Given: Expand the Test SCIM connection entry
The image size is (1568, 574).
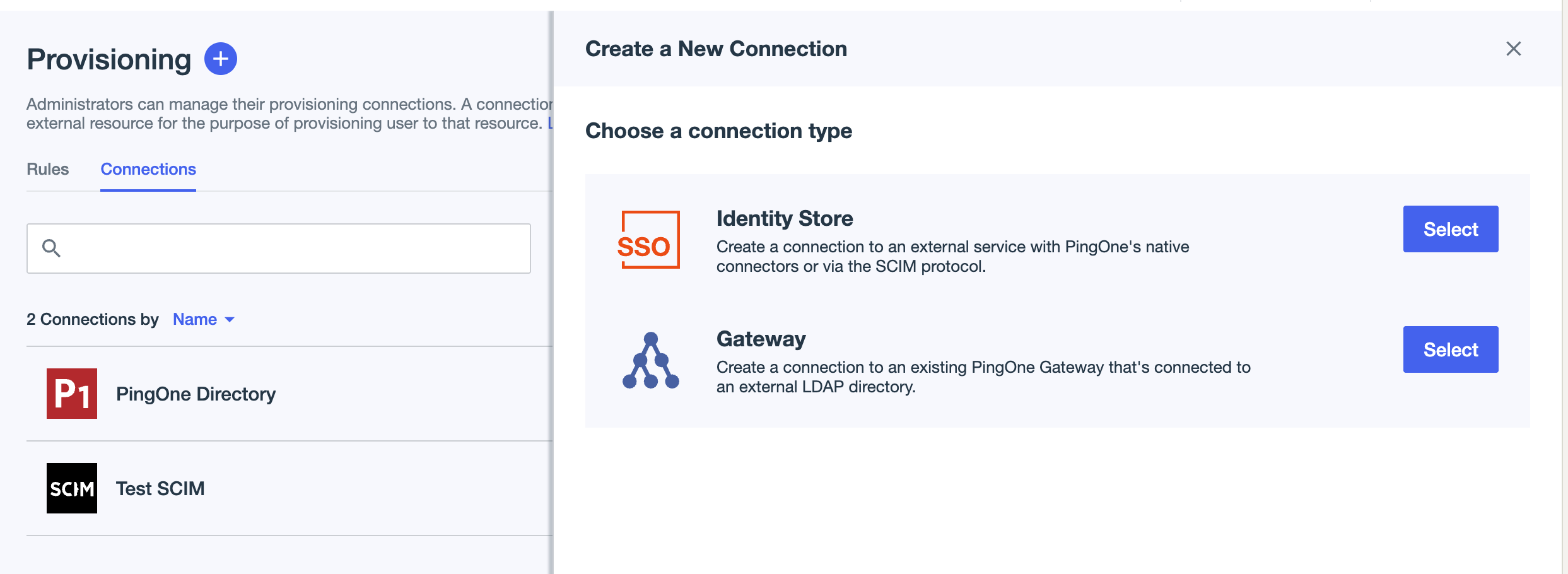Looking at the screenshot, I should click(x=160, y=488).
